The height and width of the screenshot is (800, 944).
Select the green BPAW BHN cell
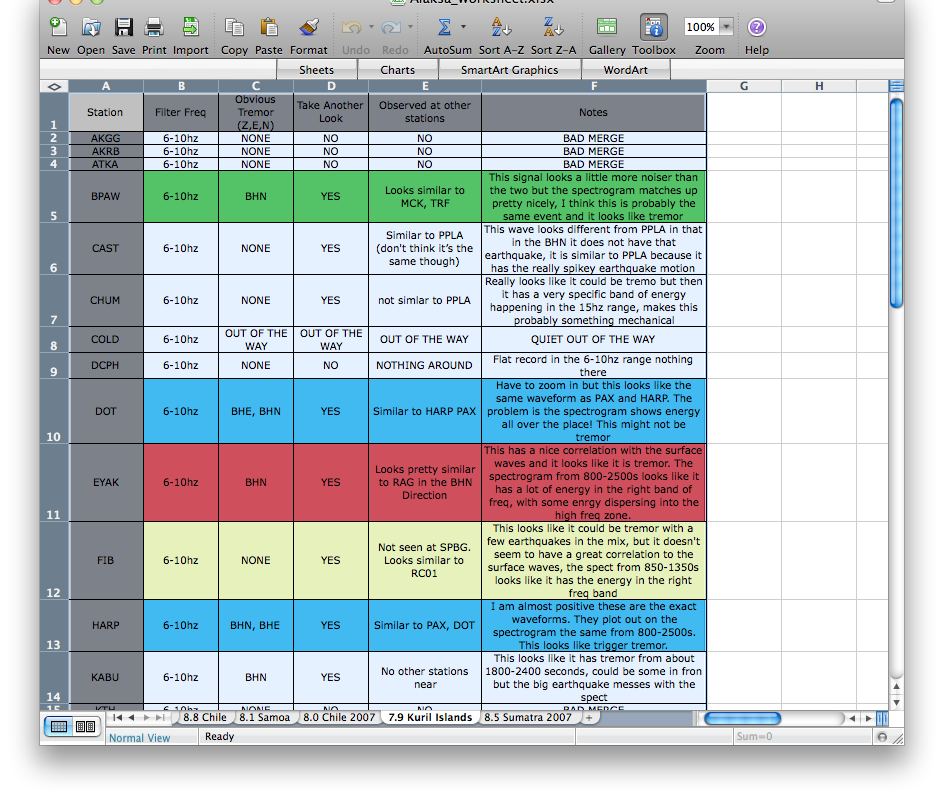(256, 197)
